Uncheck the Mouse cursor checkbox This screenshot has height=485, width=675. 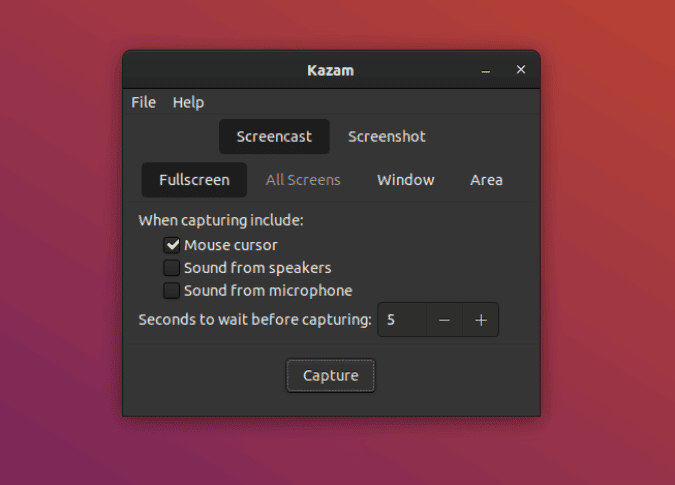click(171, 245)
